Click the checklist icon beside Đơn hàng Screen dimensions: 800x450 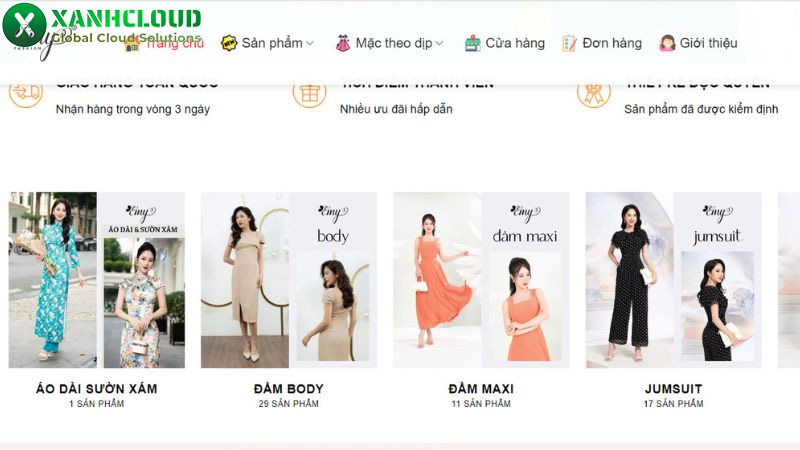pos(569,43)
